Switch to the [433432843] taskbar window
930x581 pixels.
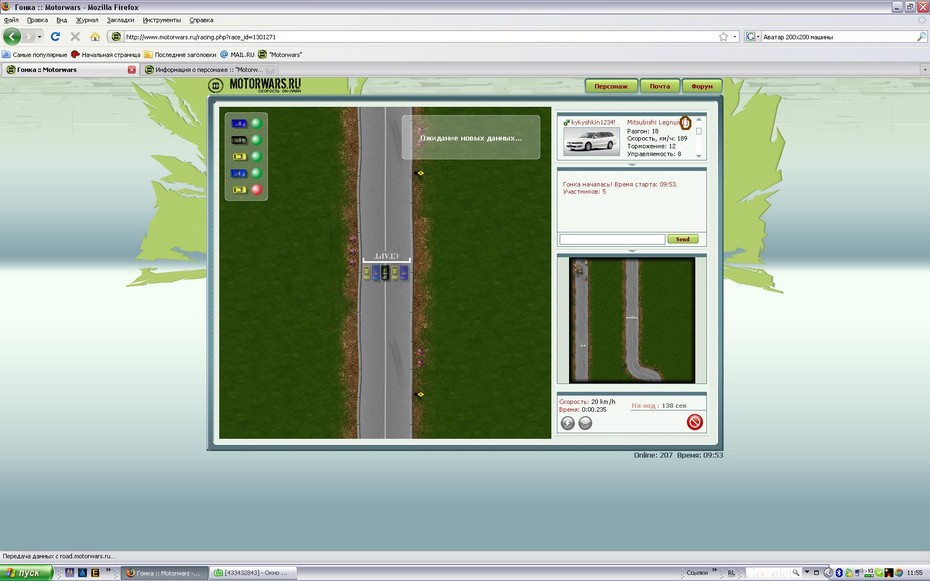[x=253, y=573]
